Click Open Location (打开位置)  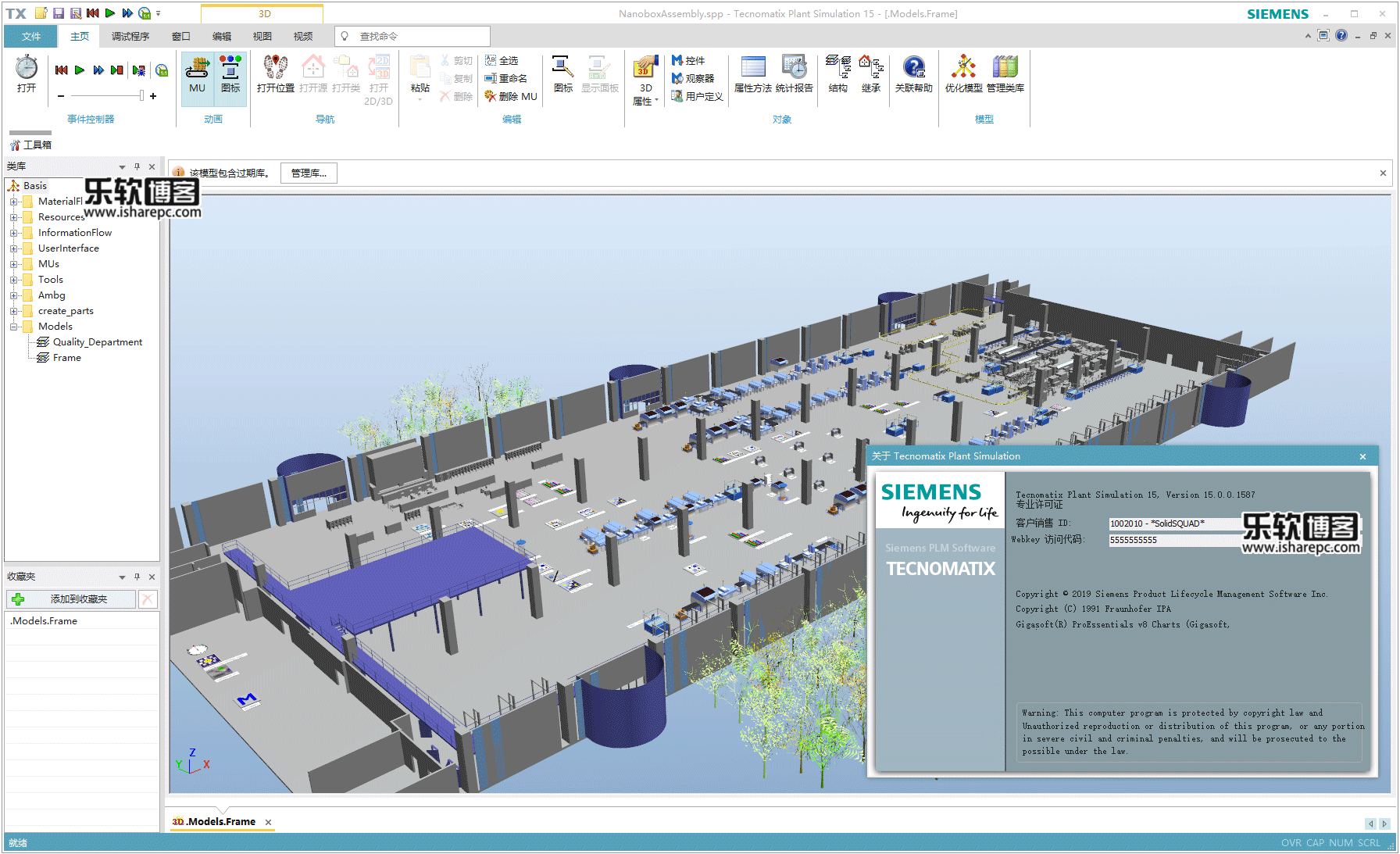point(276,75)
